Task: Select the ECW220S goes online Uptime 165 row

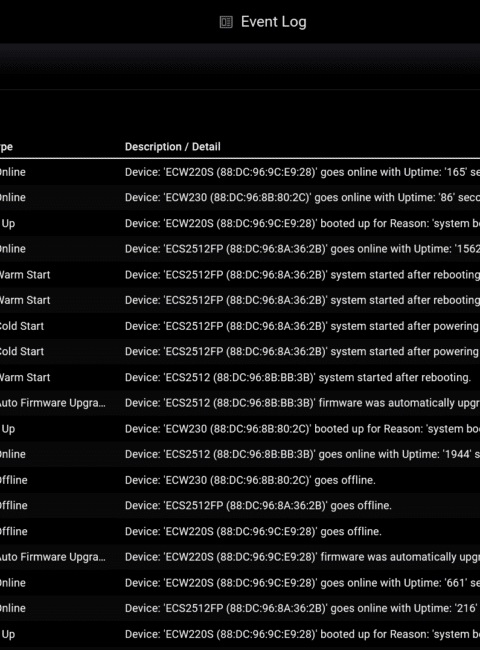Action: pos(240,172)
